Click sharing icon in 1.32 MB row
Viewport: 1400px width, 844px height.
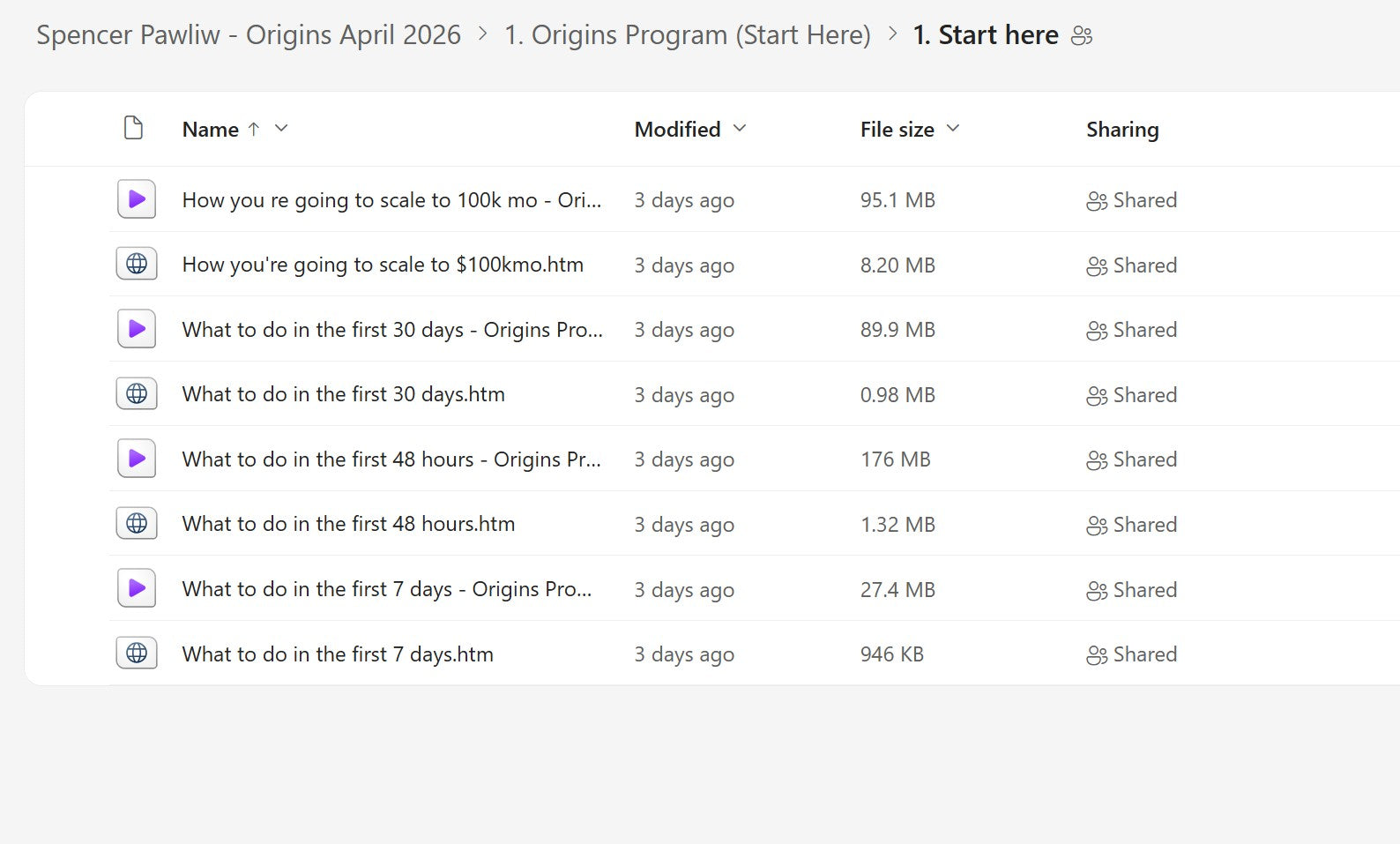point(1097,526)
